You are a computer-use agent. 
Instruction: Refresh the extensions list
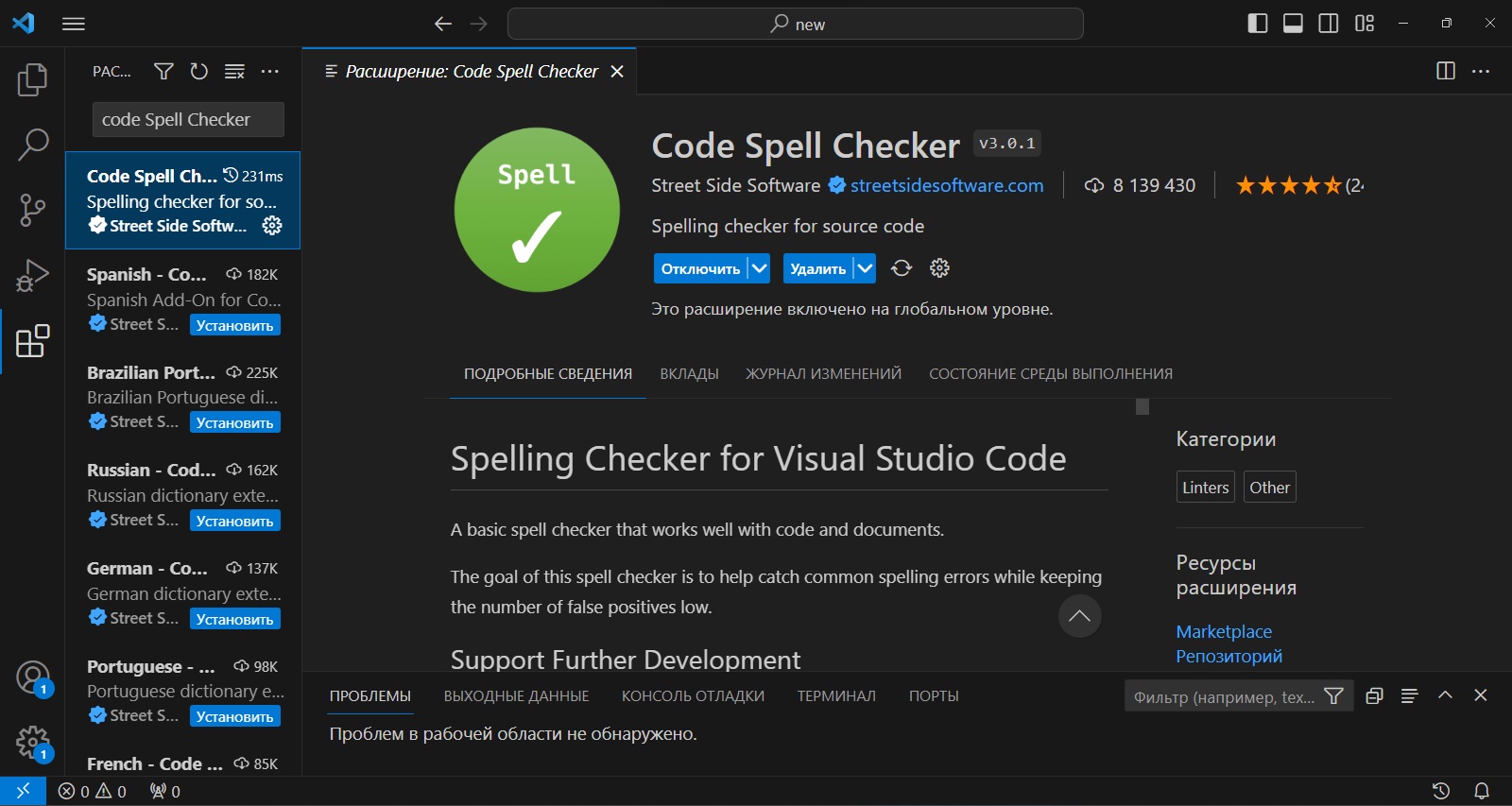[198, 71]
